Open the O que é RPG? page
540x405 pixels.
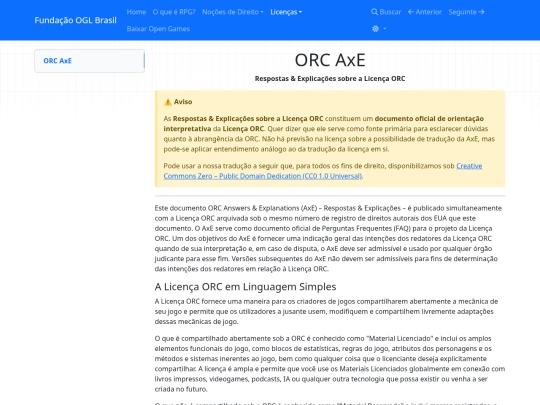[174, 12]
